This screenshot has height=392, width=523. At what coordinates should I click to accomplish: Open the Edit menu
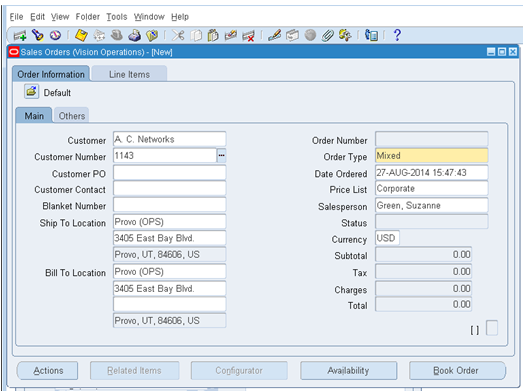pos(37,17)
